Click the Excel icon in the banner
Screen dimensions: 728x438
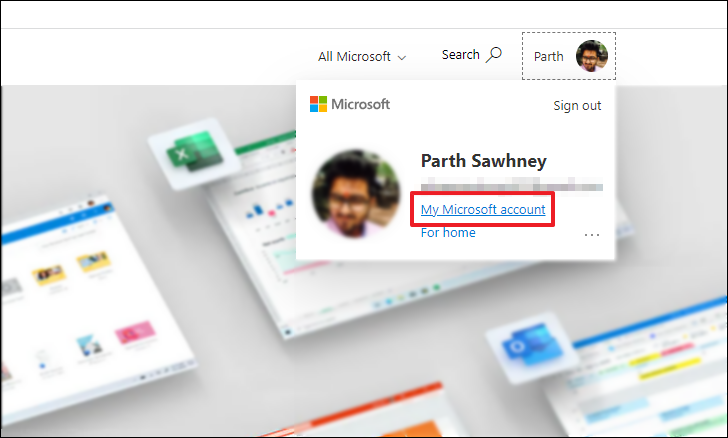pyautogui.click(x=194, y=153)
